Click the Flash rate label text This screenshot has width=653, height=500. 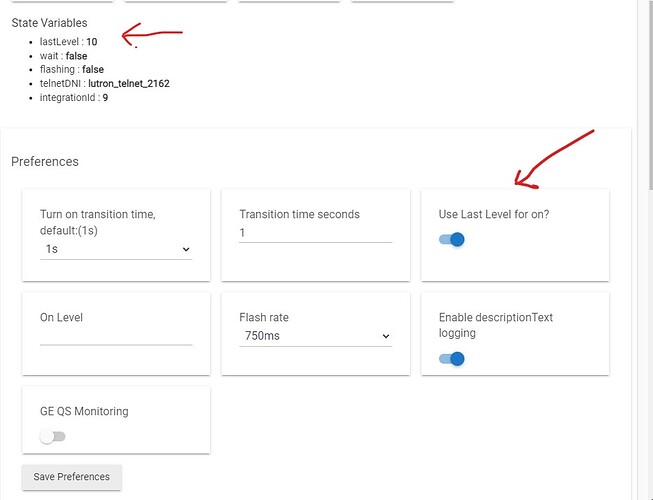click(264, 318)
